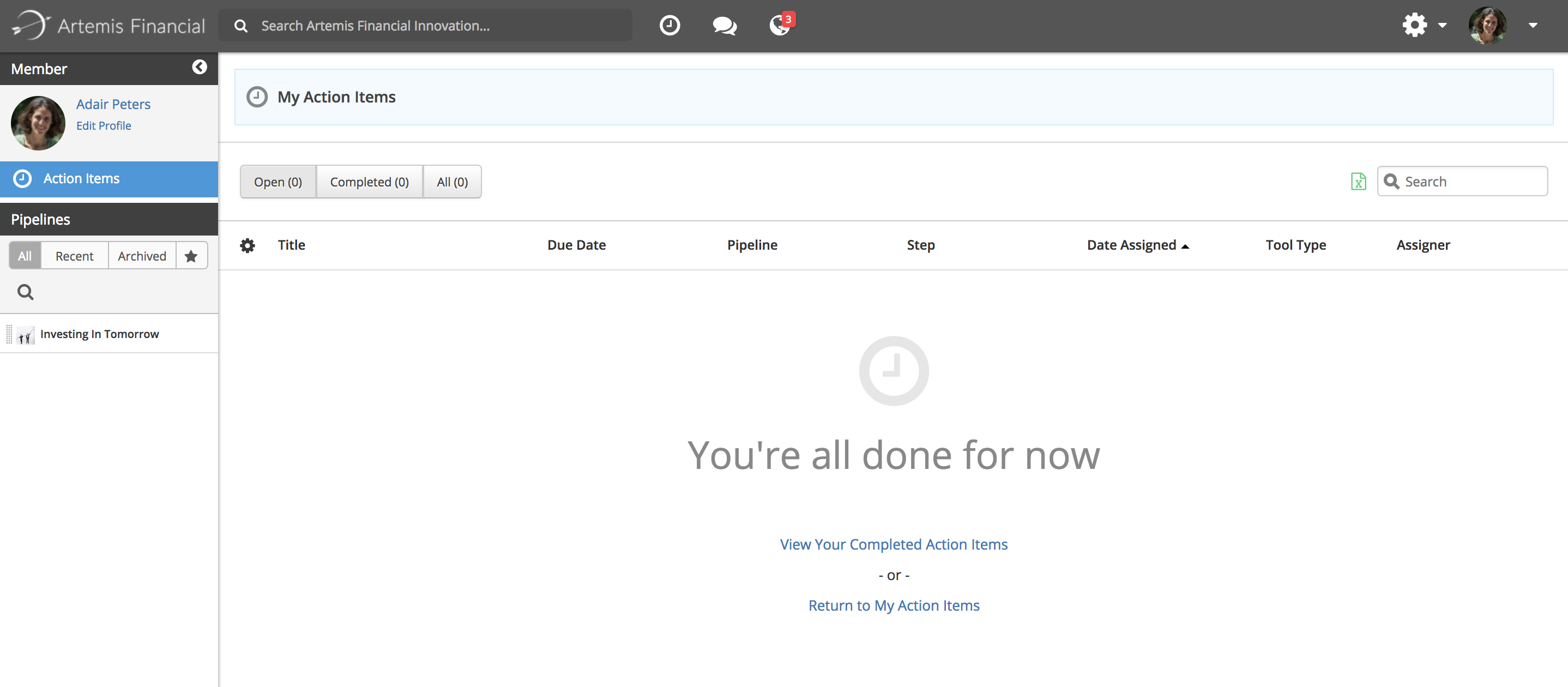Click the Edit Profile link
This screenshot has width=1568, height=687.
104,125
